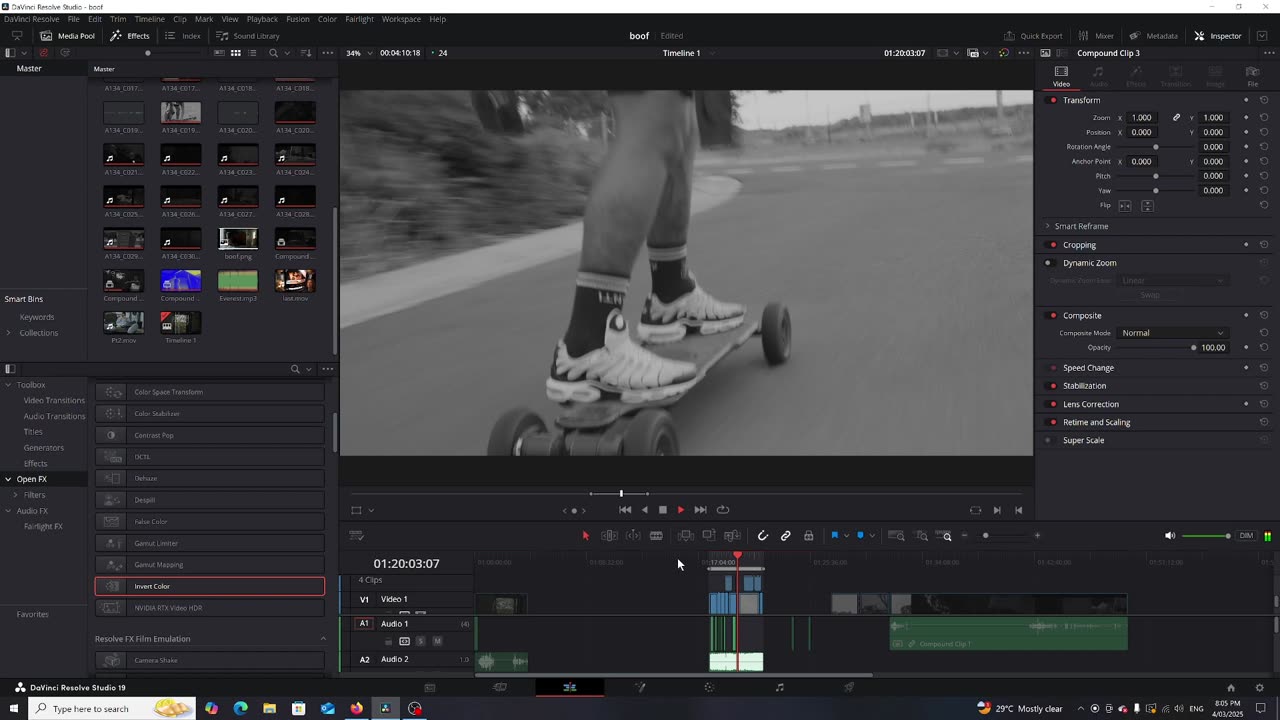This screenshot has height=720, width=1280.
Task: Collapse the Open FX tree item
Action: click(x=8, y=479)
